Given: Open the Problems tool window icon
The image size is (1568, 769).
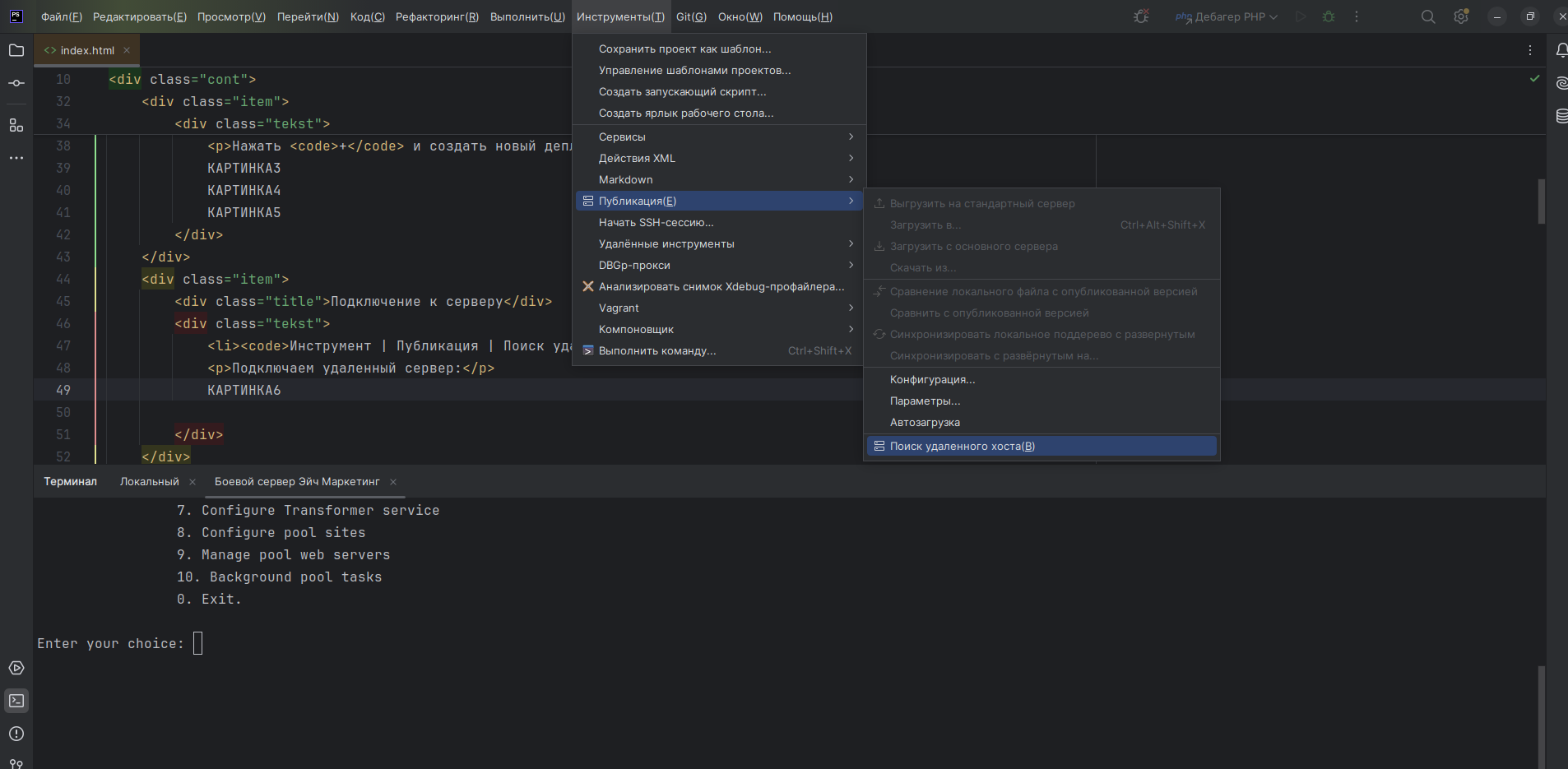Looking at the screenshot, I should click(x=16, y=734).
